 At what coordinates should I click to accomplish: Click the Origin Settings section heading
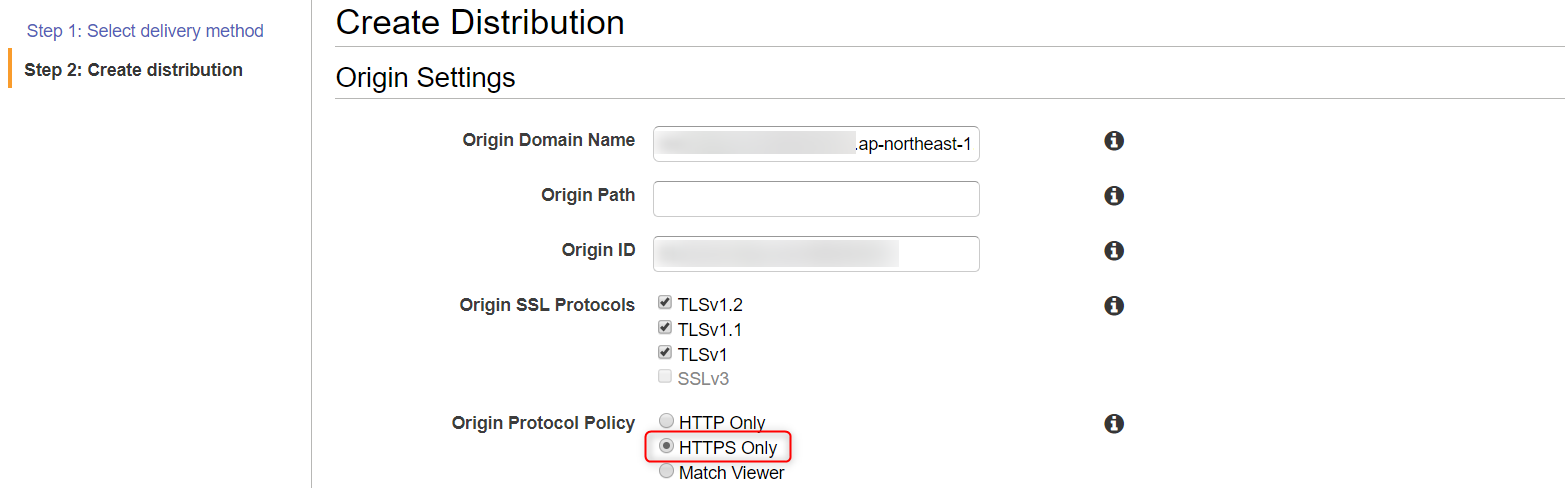(x=426, y=78)
